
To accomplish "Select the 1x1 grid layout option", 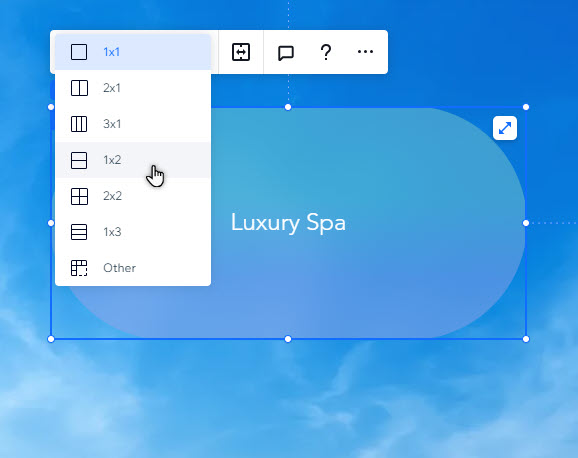I will pyautogui.click(x=133, y=52).
